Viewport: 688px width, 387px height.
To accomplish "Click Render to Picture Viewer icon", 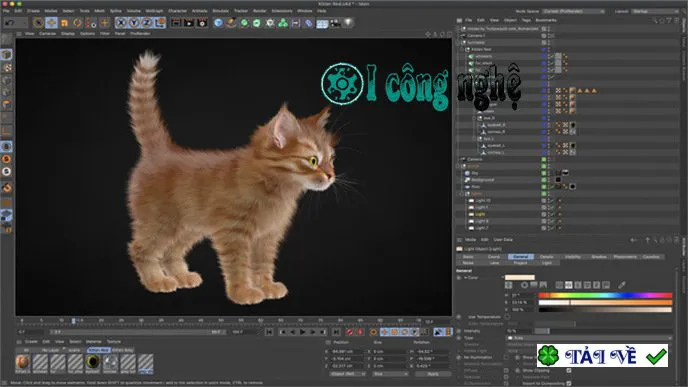I will tap(189, 22).
